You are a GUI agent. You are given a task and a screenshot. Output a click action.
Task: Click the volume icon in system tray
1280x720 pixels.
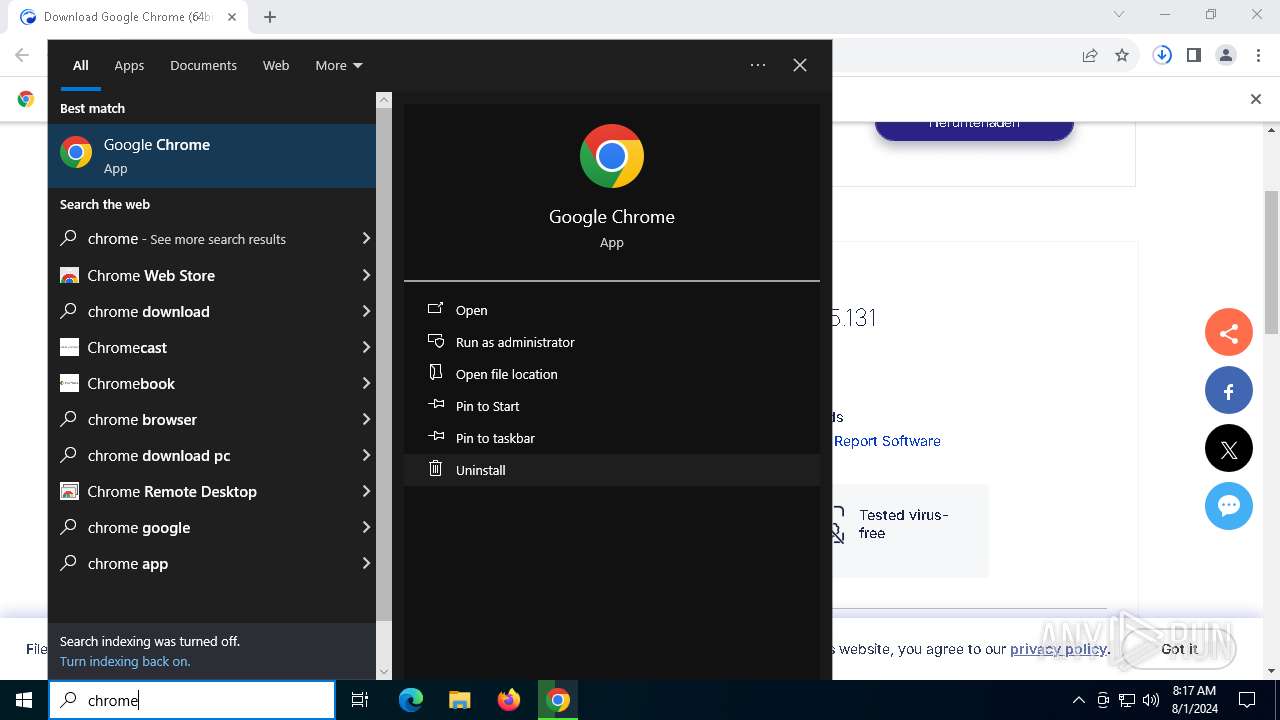(1151, 700)
